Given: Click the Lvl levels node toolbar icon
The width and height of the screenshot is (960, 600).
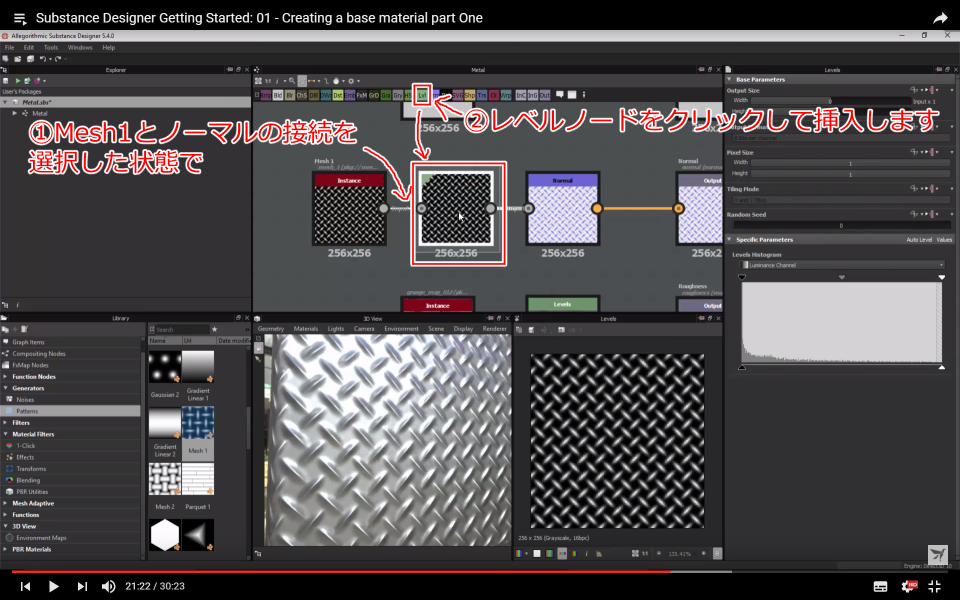Looking at the screenshot, I should [422, 95].
